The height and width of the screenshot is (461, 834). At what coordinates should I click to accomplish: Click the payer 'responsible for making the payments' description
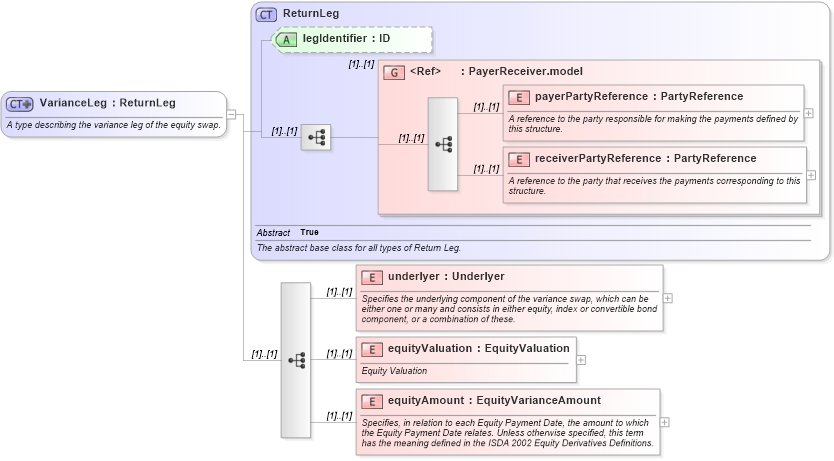653,124
